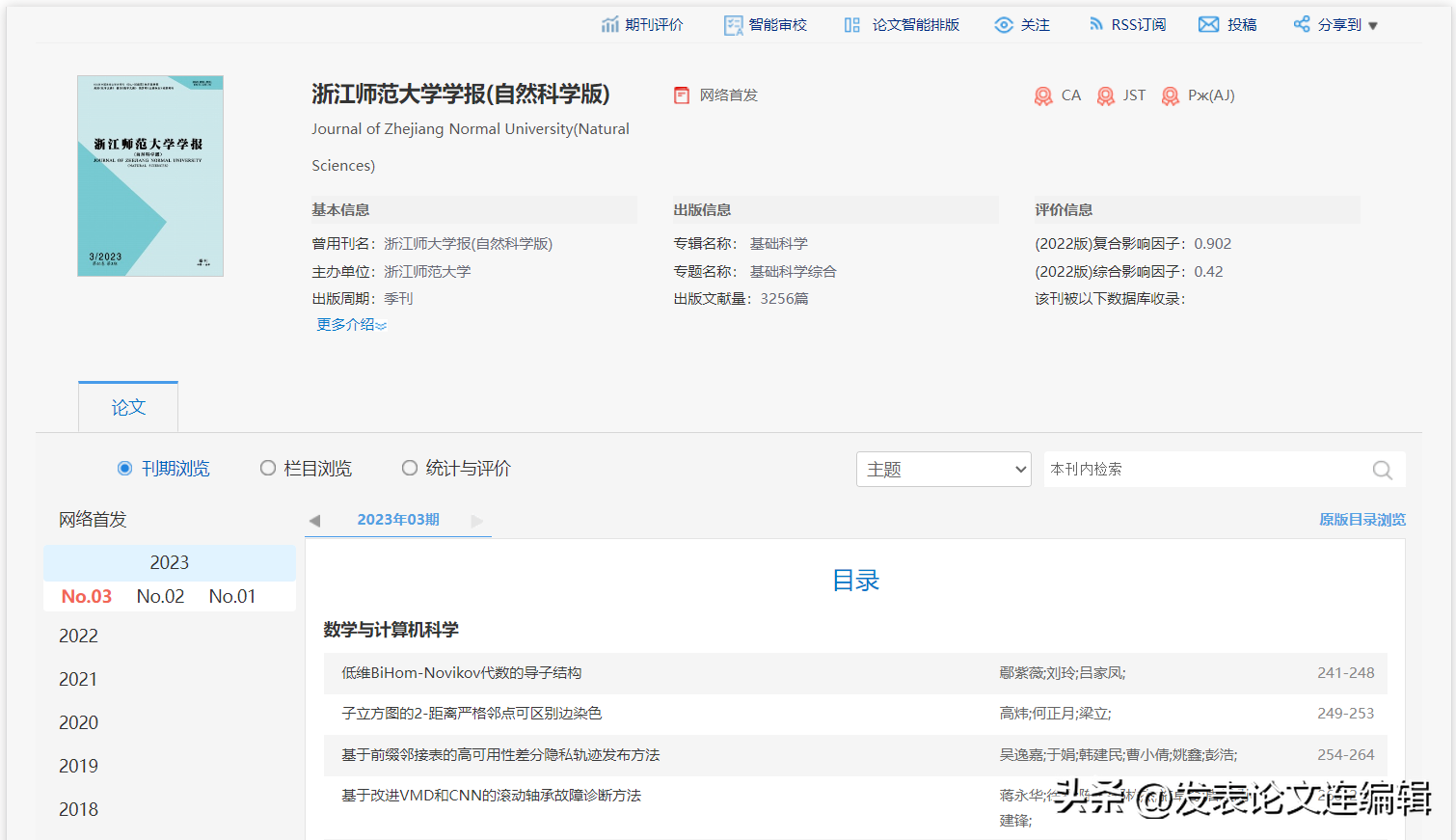Click the 目录 heading
The height and width of the screenshot is (840, 1456).
(855, 581)
